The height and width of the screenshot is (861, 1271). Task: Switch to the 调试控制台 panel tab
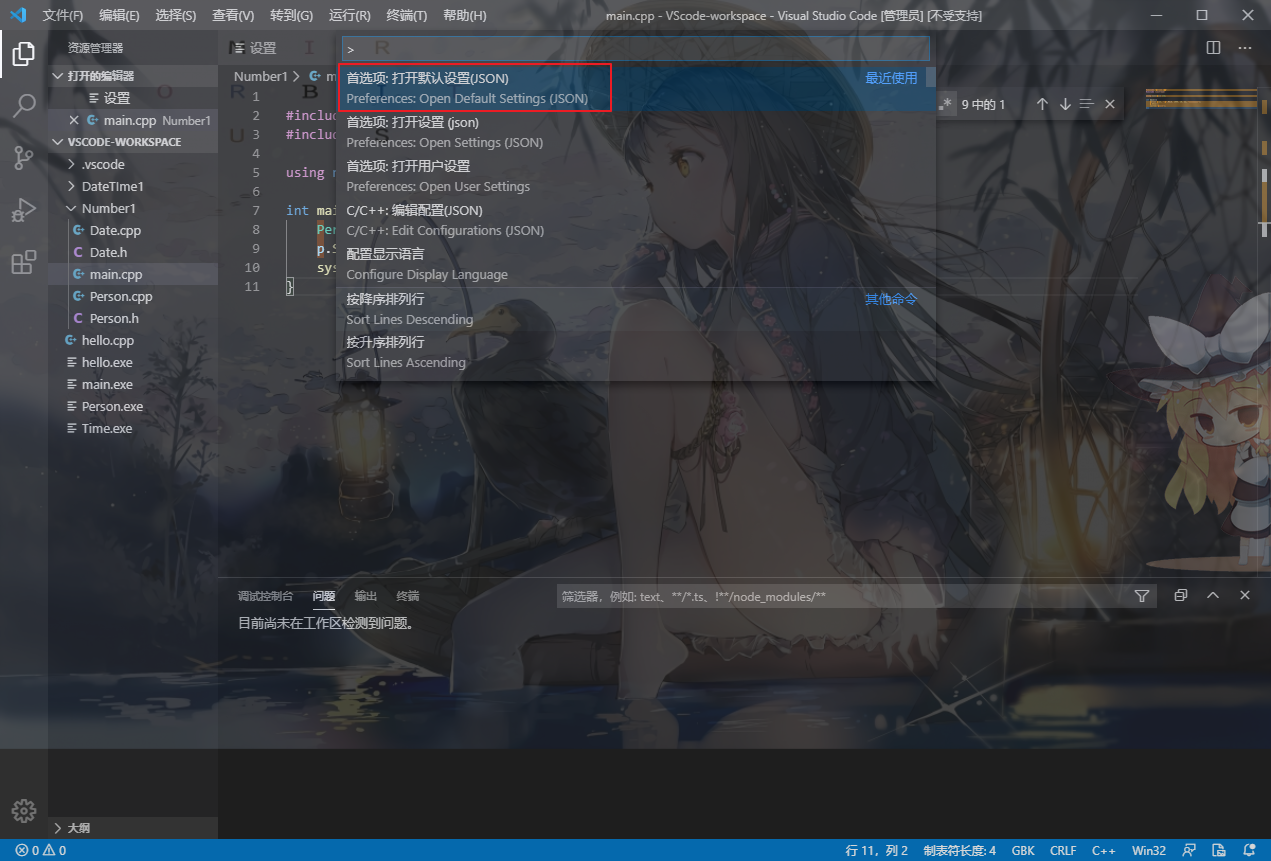tap(265, 596)
